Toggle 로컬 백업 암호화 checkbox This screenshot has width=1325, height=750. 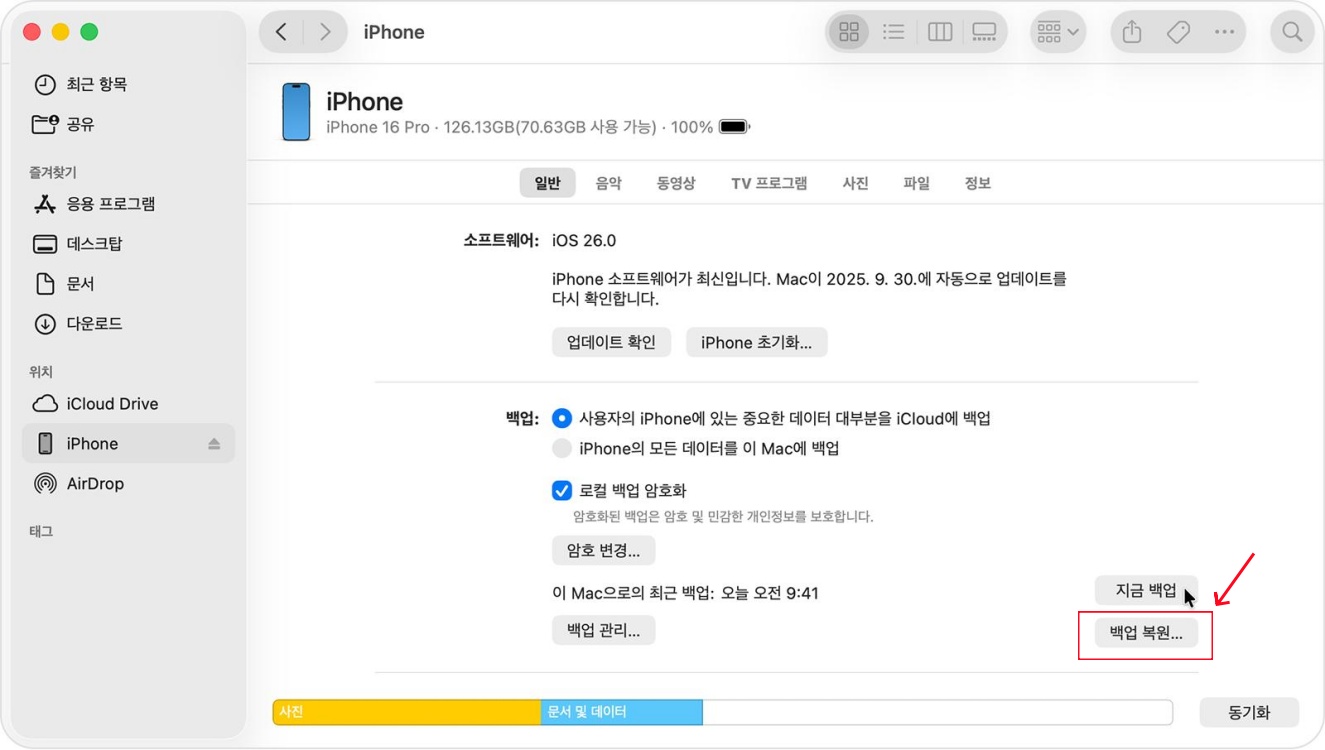pyautogui.click(x=562, y=491)
